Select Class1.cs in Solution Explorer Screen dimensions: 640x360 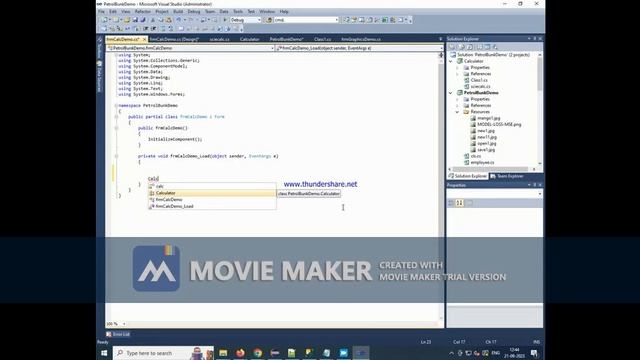[479, 80]
